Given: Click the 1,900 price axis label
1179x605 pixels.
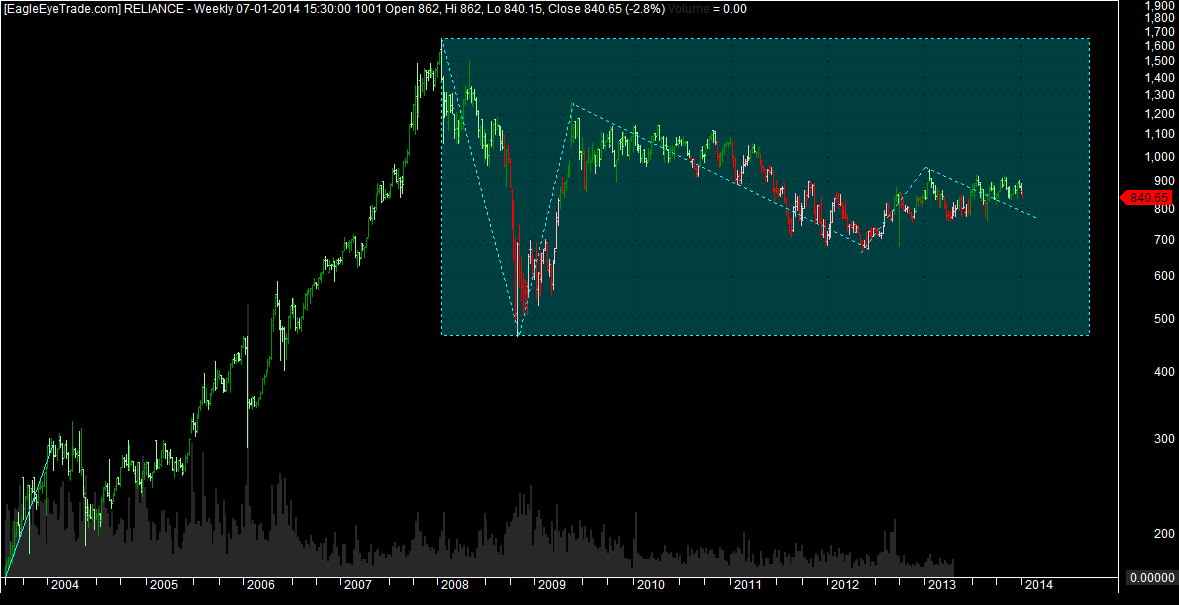Looking at the screenshot, I should click(1158, 5).
